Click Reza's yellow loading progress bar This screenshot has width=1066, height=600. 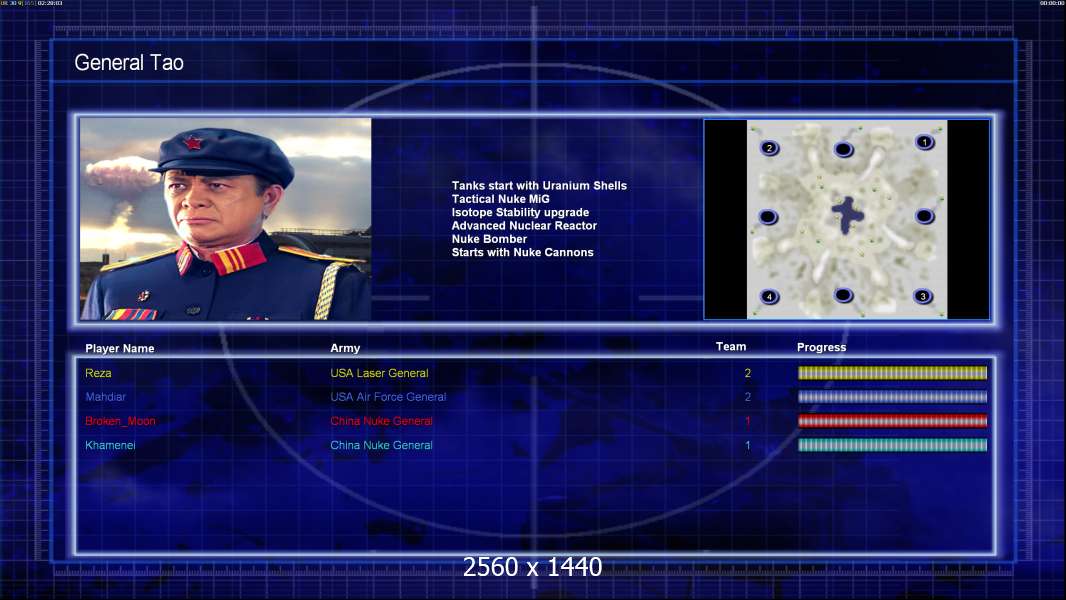coord(893,372)
